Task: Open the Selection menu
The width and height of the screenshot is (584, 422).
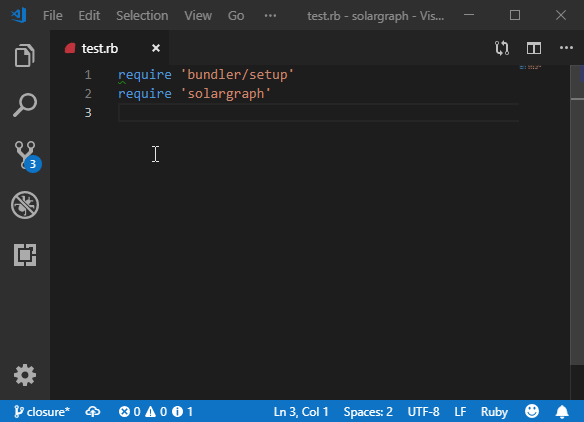Action: pyautogui.click(x=142, y=16)
